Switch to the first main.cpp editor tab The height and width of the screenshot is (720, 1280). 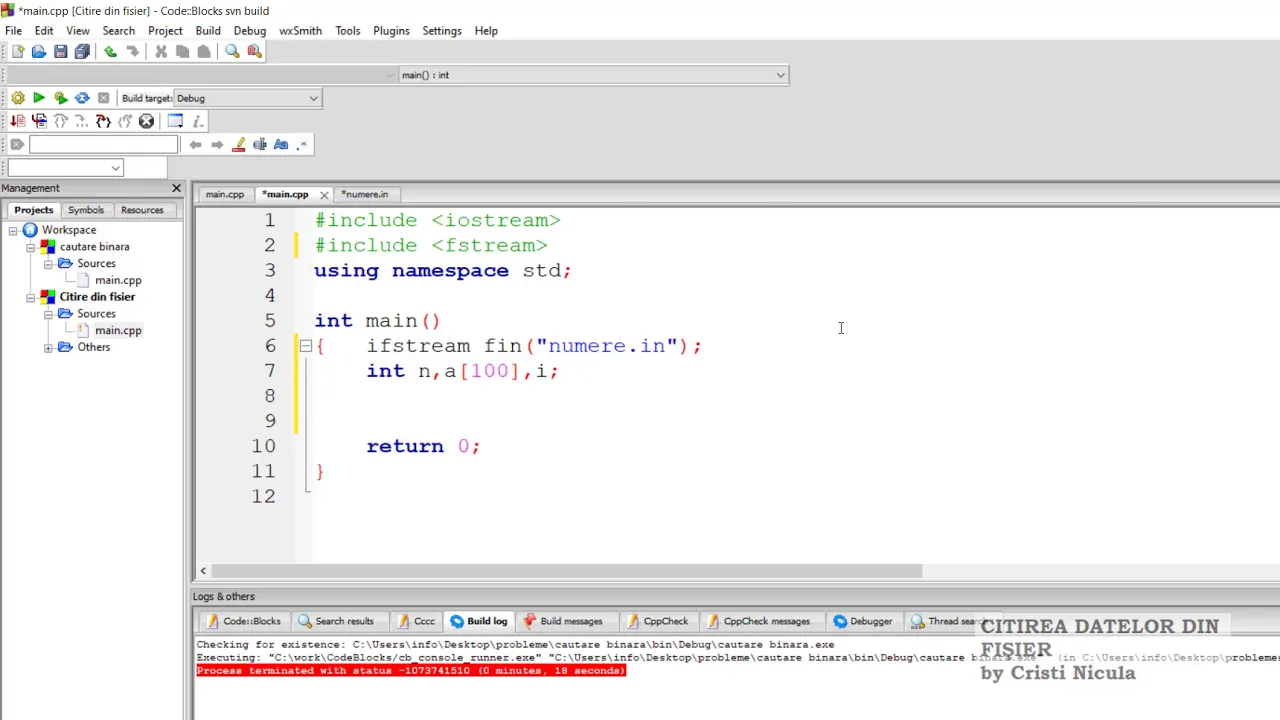point(225,194)
